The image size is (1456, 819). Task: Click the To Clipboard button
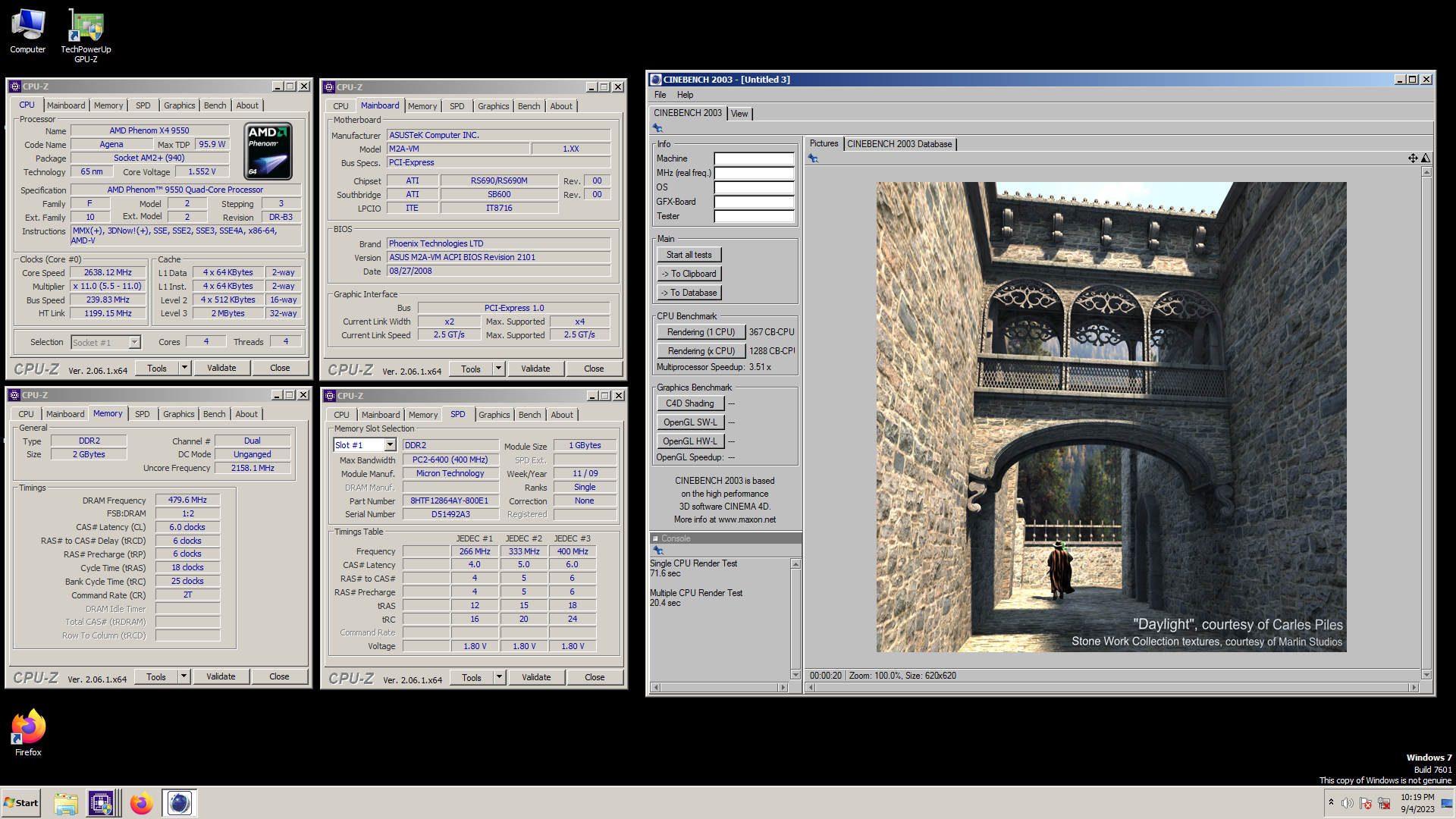(x=689, y=274)
